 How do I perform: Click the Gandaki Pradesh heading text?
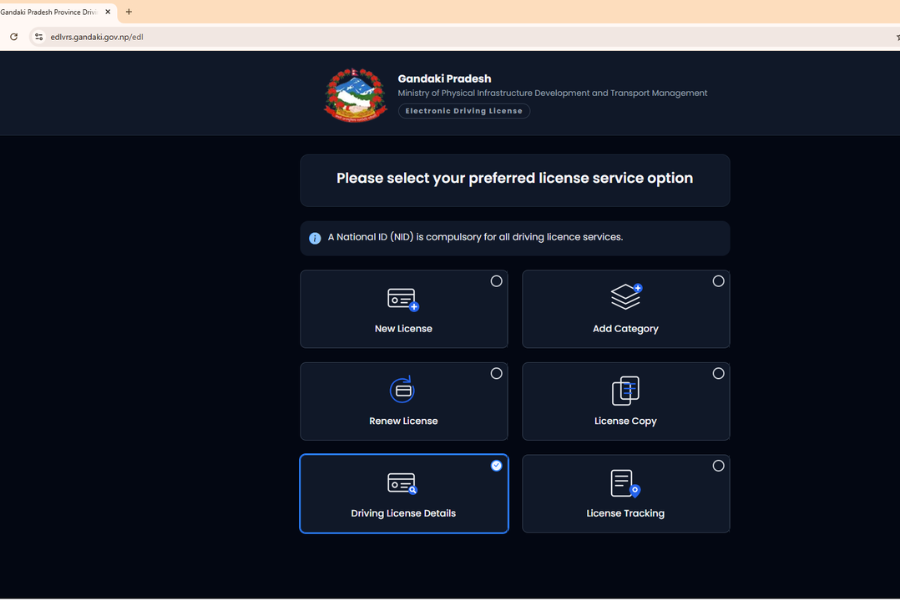pyautogui.click(x=444, y=79)
